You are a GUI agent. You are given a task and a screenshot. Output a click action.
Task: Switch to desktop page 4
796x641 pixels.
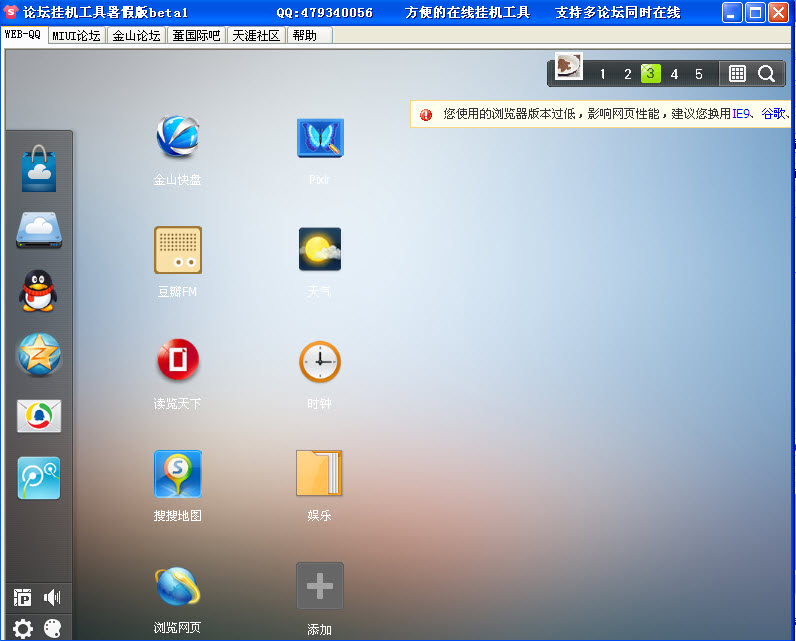coord(674,74)
